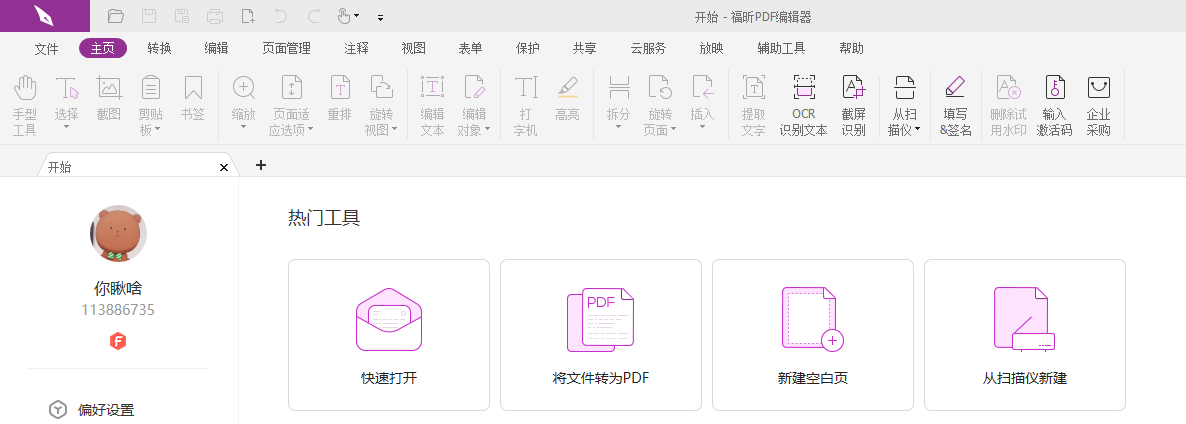Close the 开始 document tab
This screenshot has height=424, width=1186.
point(224,167)
